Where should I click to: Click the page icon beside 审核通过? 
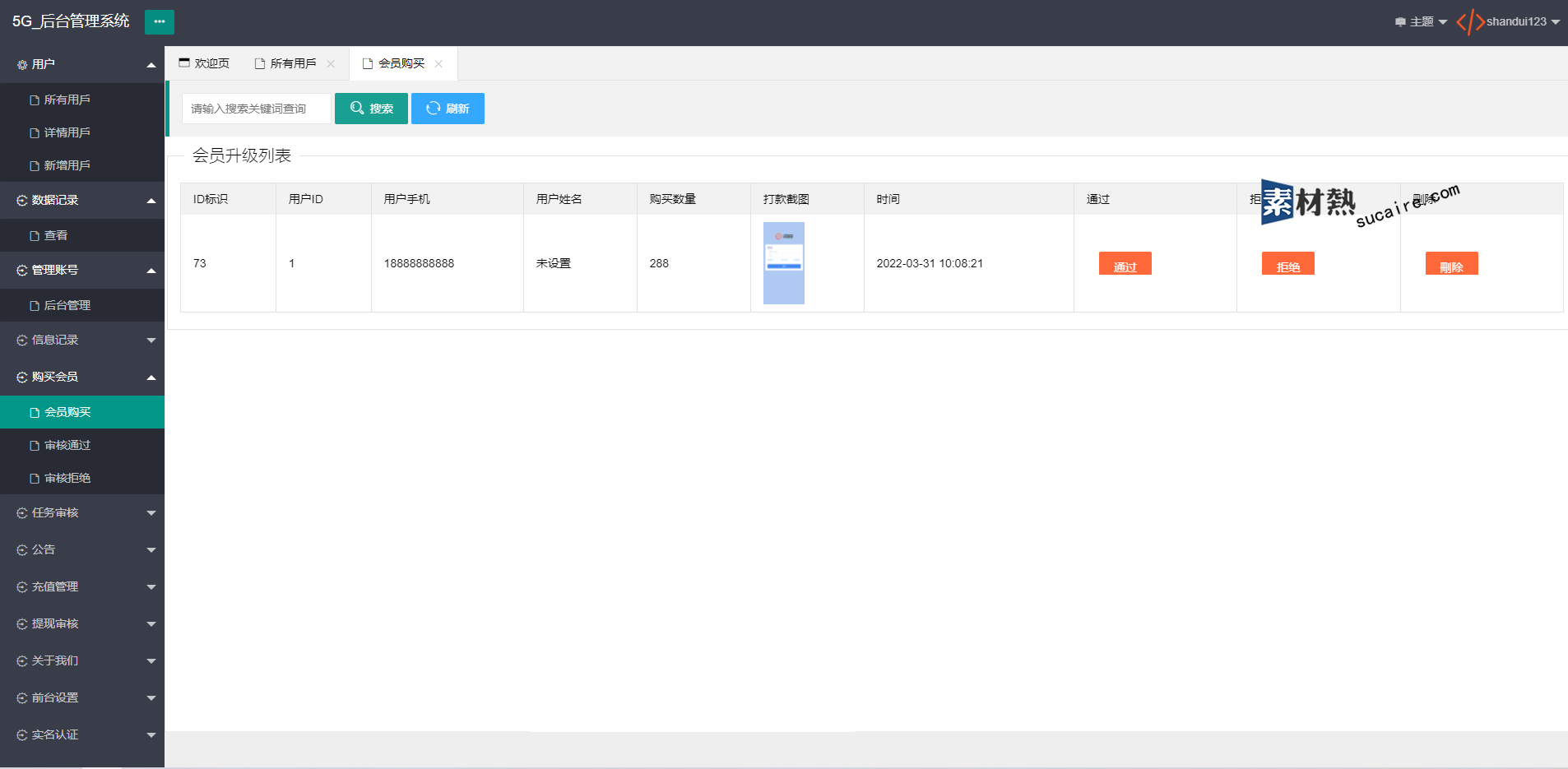coord(35,446)
